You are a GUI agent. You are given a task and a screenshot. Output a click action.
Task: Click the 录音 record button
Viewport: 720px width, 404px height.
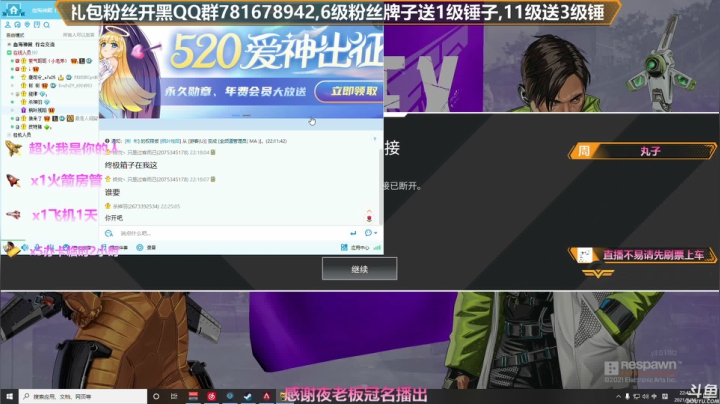(147, 247)
